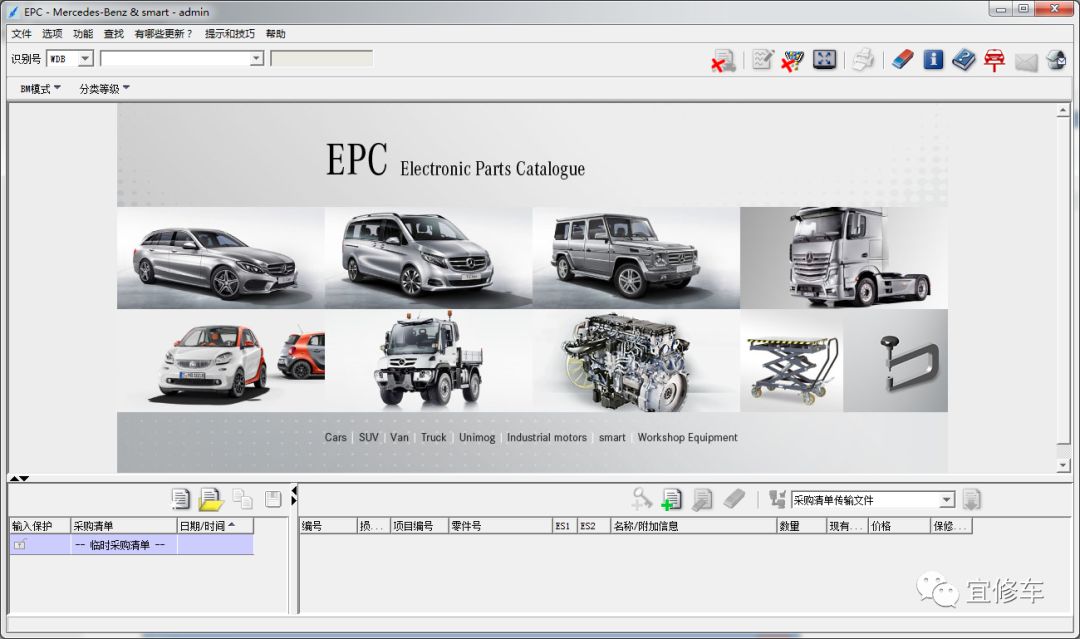The height and width of the screenshot is (639, 1080).
Task: Click the notepad with pencil icon
Action: tap(762, 59)
